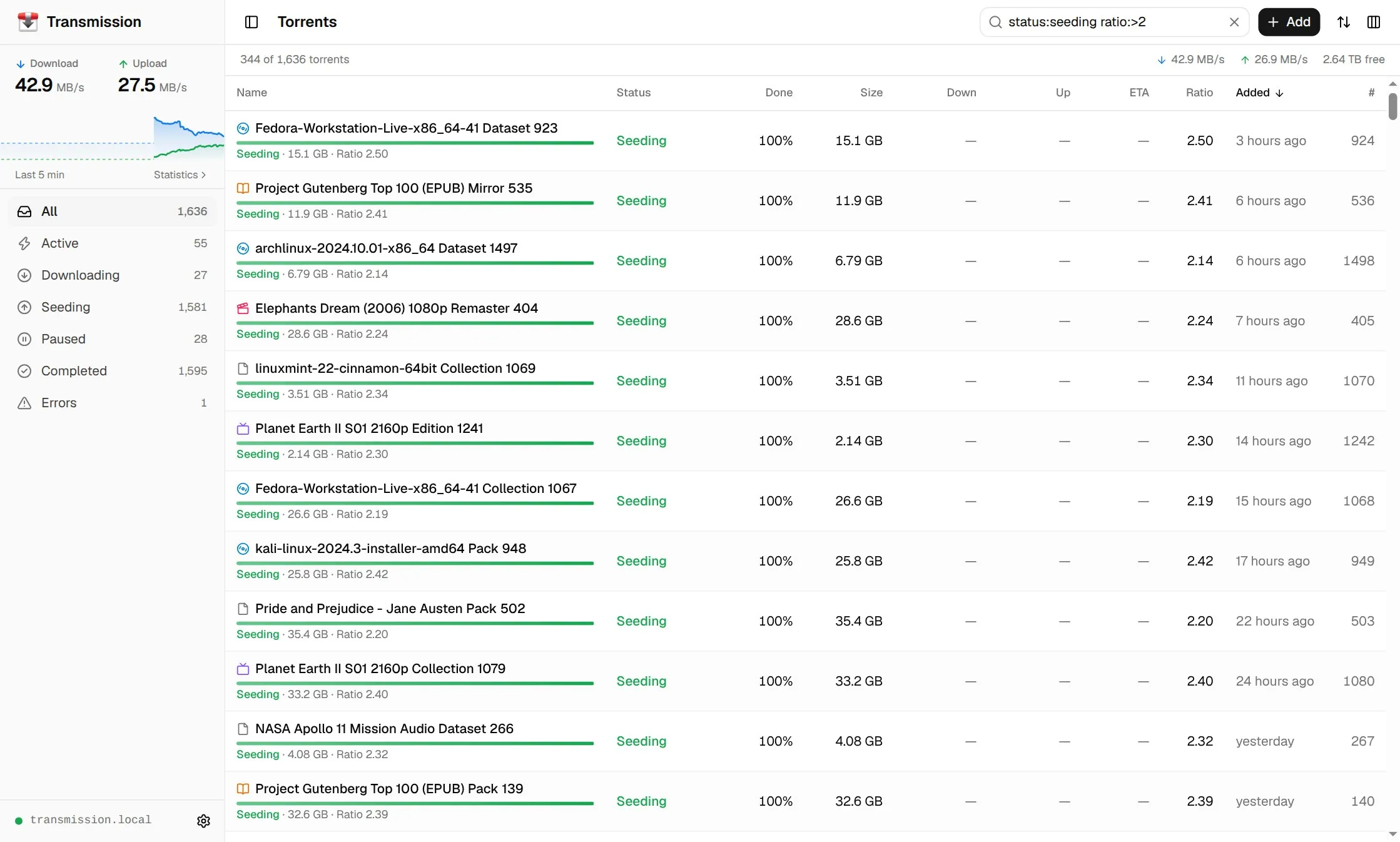The width and height of the screenshot is (1400, 842).
Task: Sort by Added column header
Action: (x=1259, y=93)
